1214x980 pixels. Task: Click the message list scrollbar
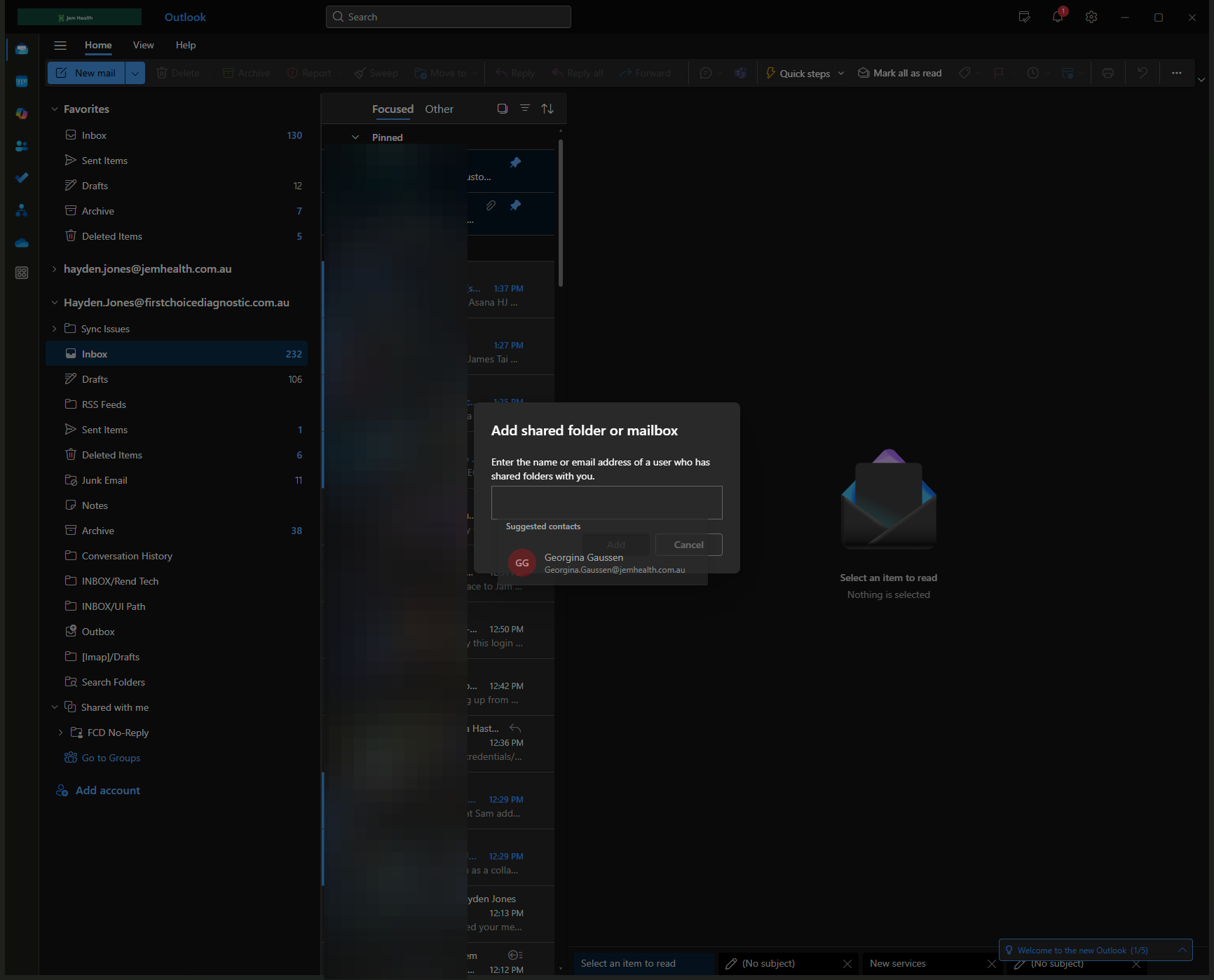(x=560, y=213)
